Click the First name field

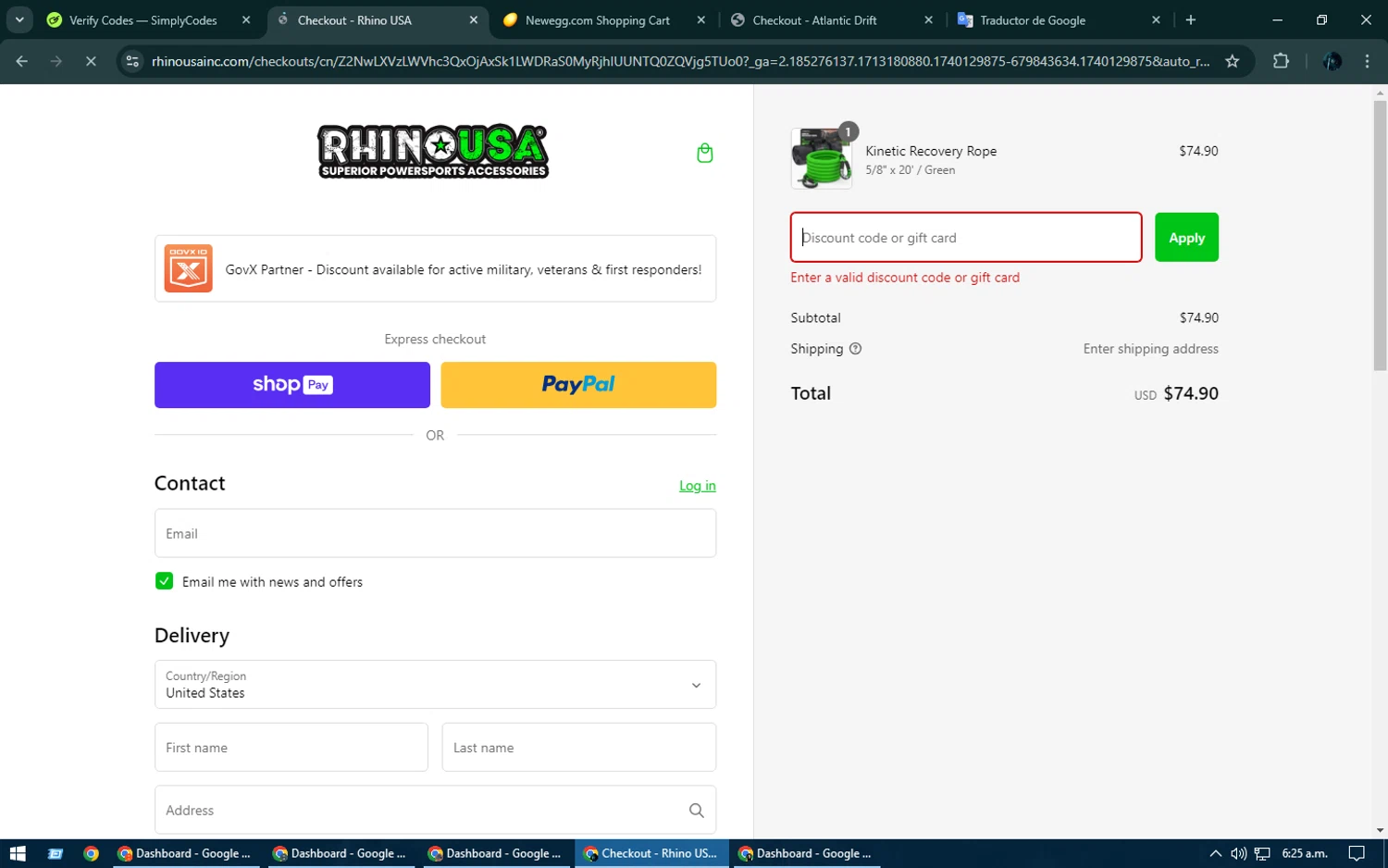(x=291, y=748)
